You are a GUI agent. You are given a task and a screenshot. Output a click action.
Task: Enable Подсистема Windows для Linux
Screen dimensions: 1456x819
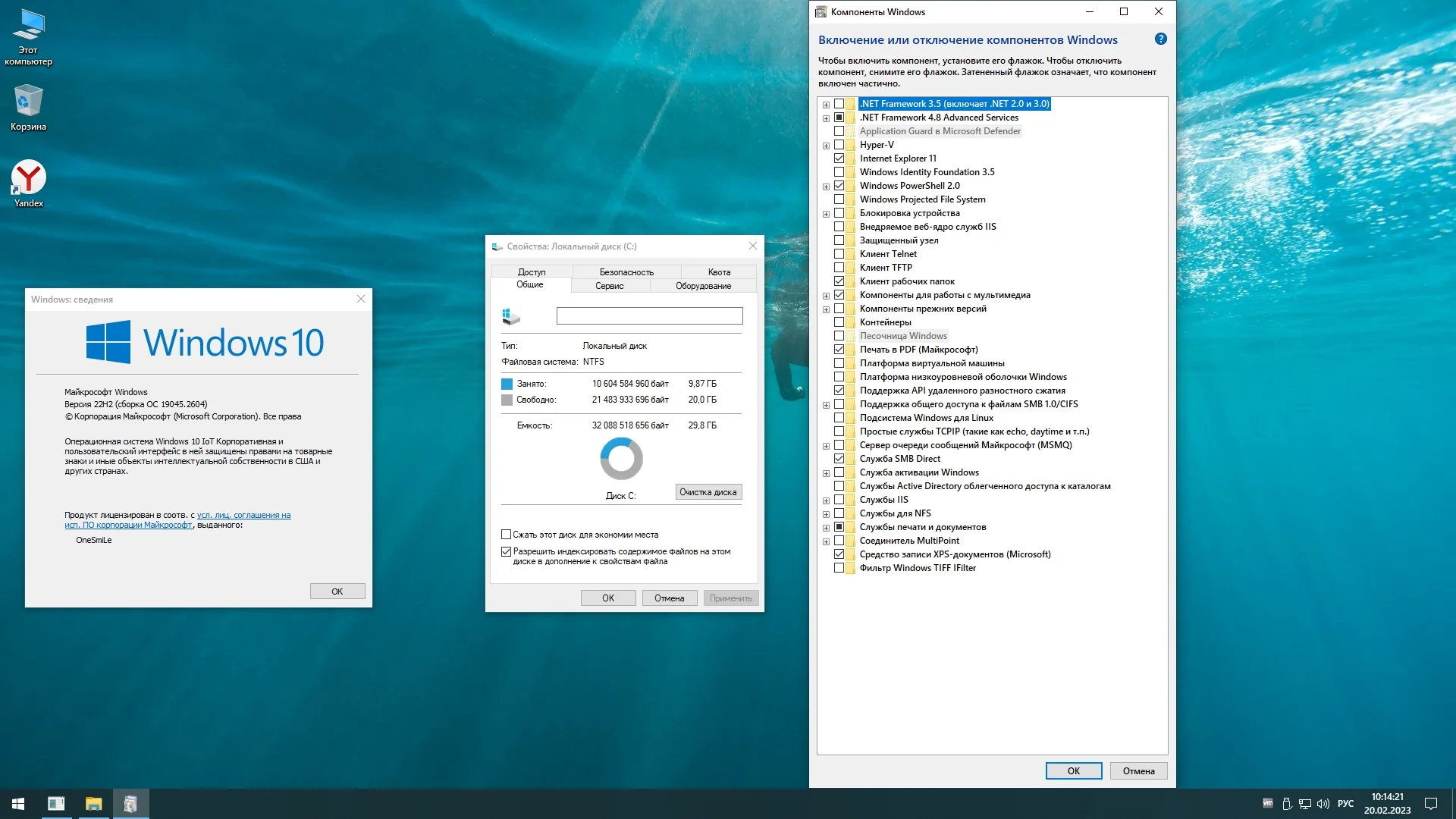(x=838, y=417)
